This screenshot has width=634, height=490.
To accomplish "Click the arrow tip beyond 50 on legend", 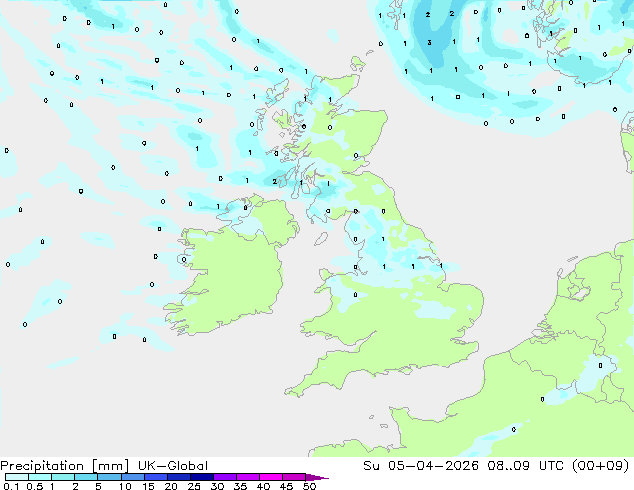I will (317, 477).
